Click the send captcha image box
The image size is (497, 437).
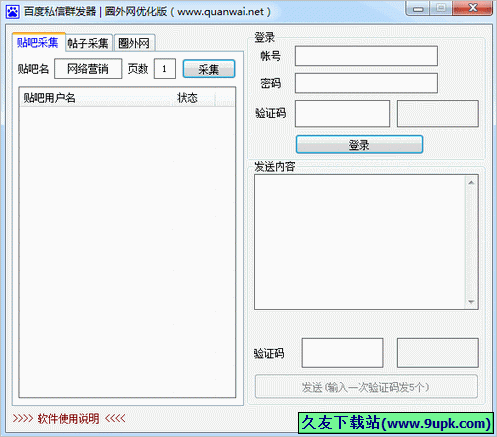point(438,353)
